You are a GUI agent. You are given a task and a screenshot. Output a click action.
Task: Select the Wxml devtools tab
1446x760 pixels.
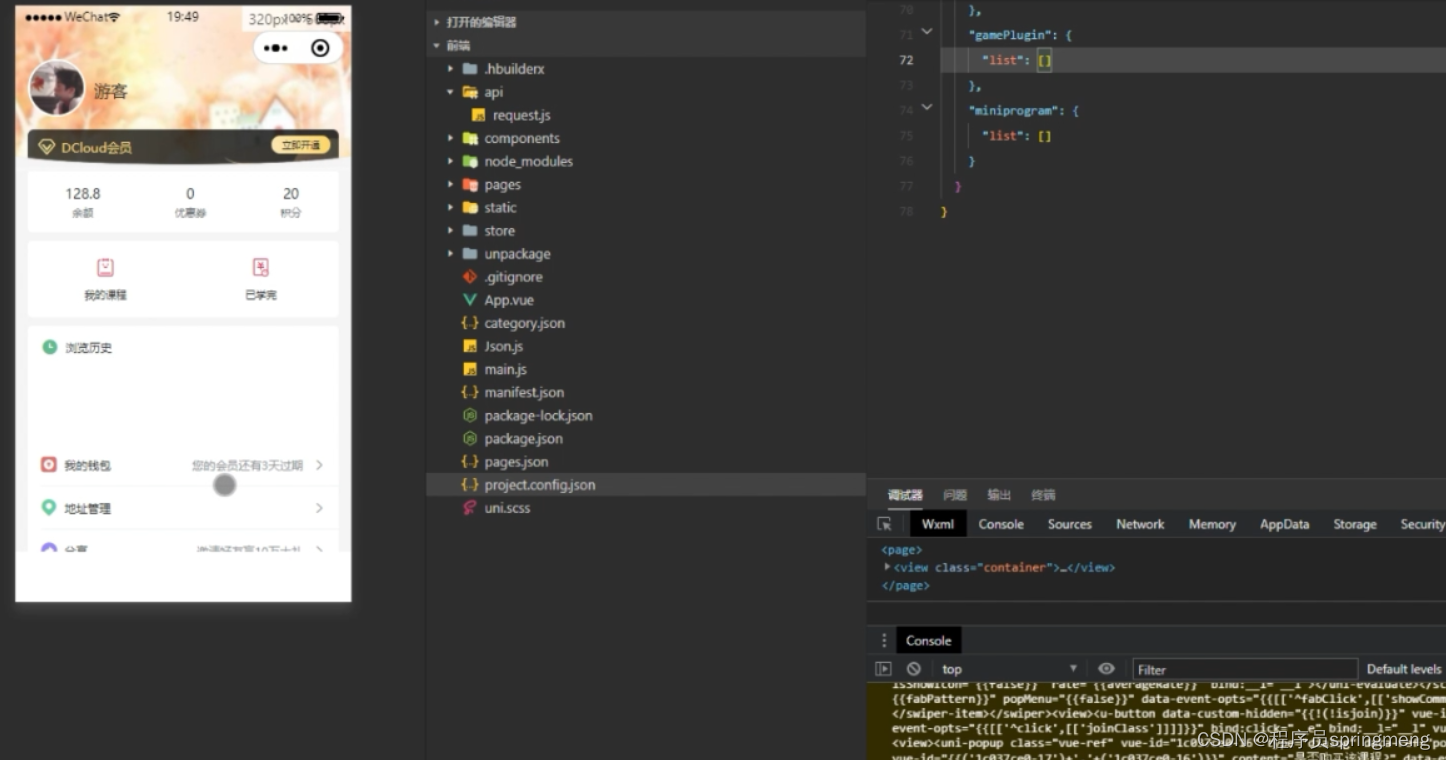938,524
